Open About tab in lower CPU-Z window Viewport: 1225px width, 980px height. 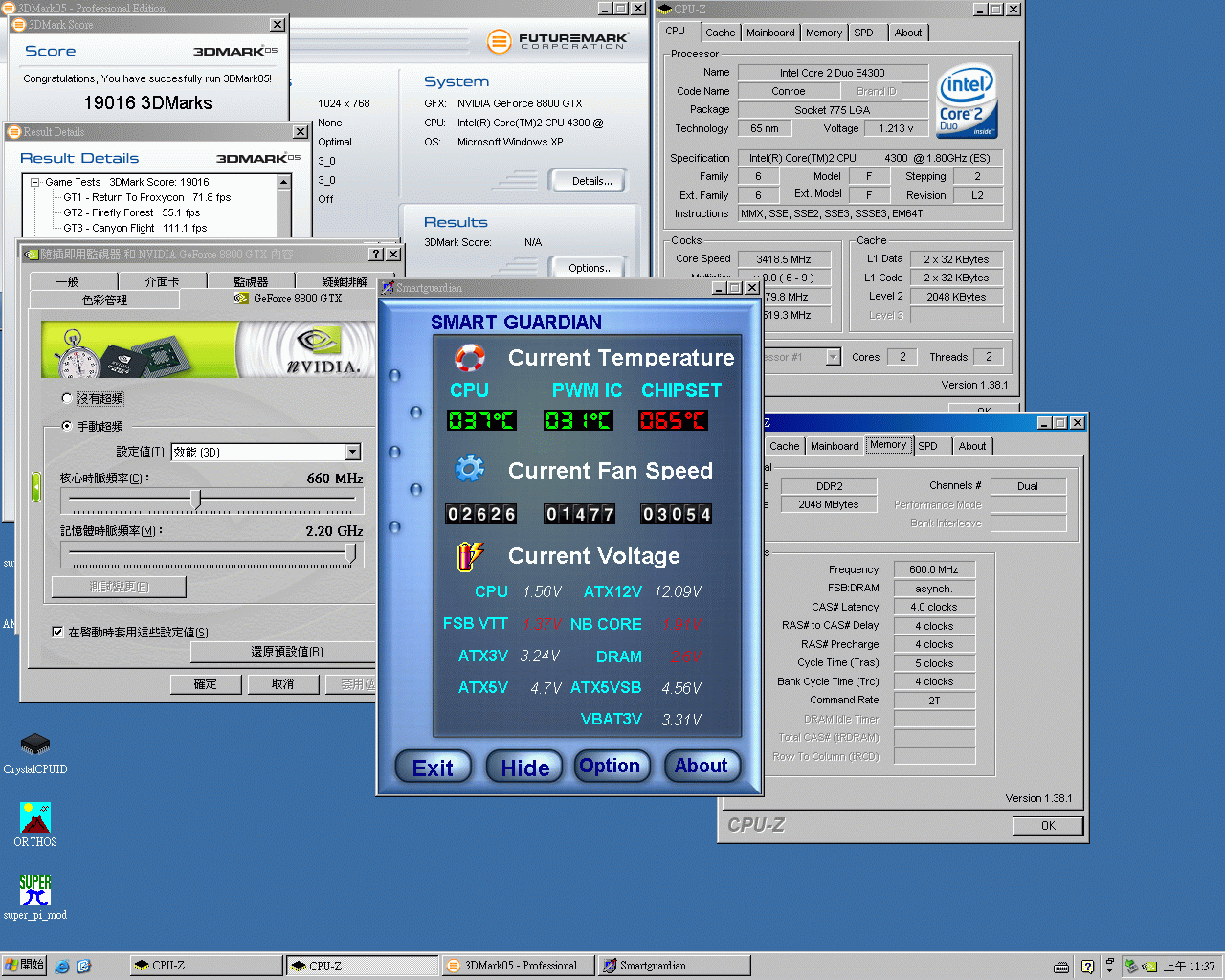972,446
